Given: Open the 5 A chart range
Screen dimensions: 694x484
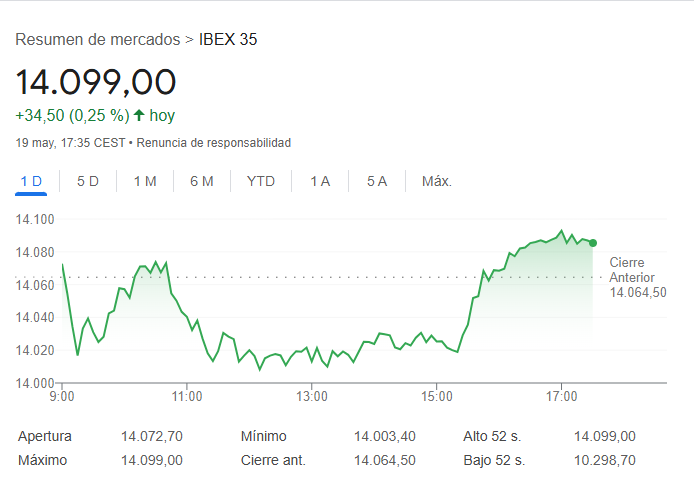Looking at the screenshot, I should (377, 181).
